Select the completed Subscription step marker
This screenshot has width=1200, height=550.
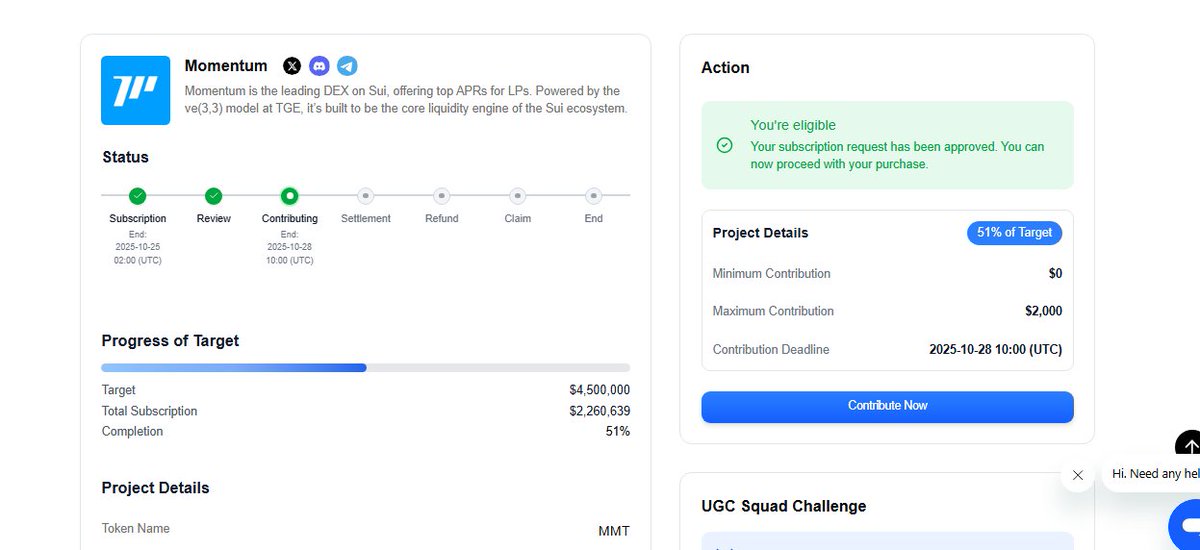[x=137, y=196]
